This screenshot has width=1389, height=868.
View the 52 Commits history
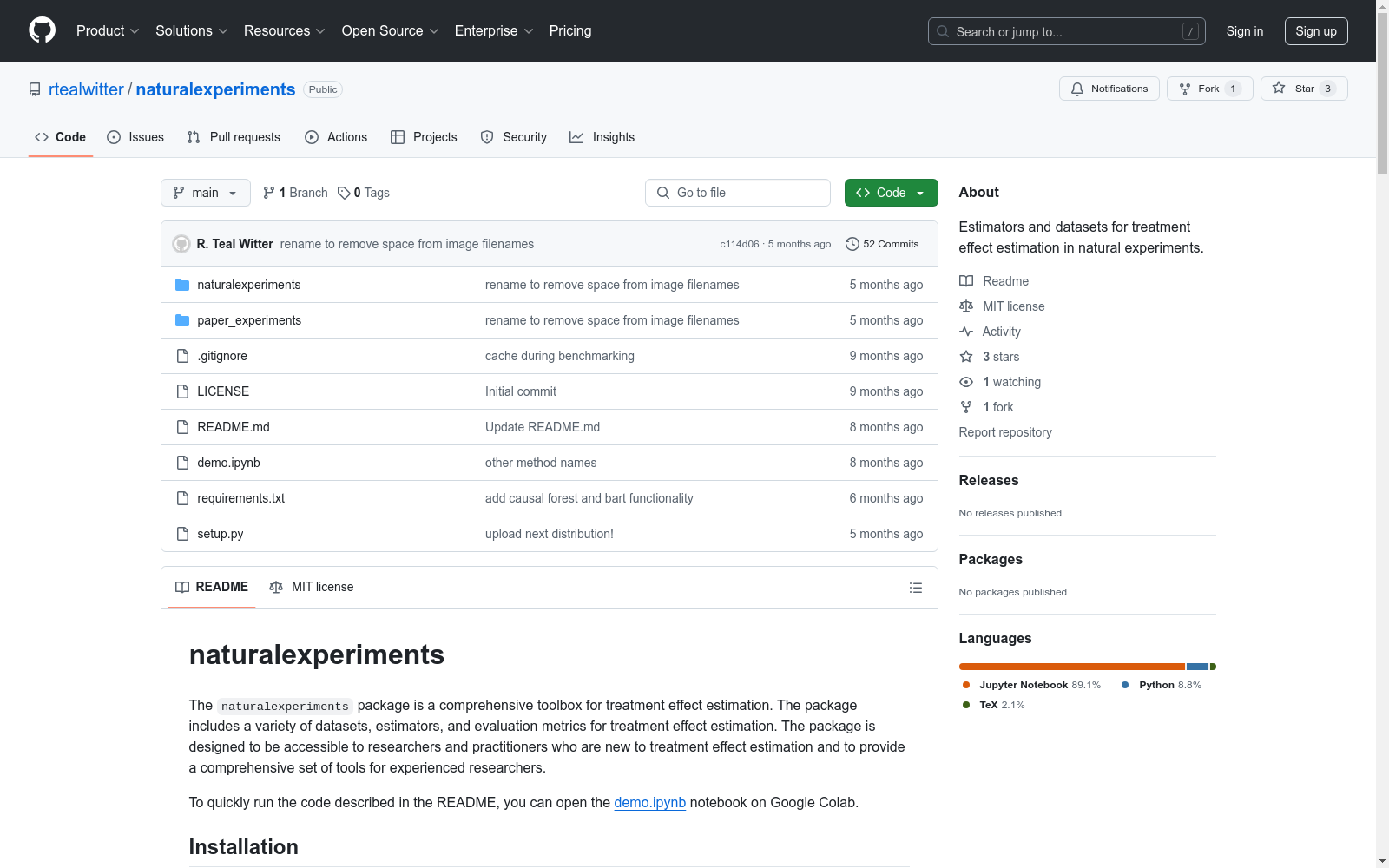(x=882, y=244)
